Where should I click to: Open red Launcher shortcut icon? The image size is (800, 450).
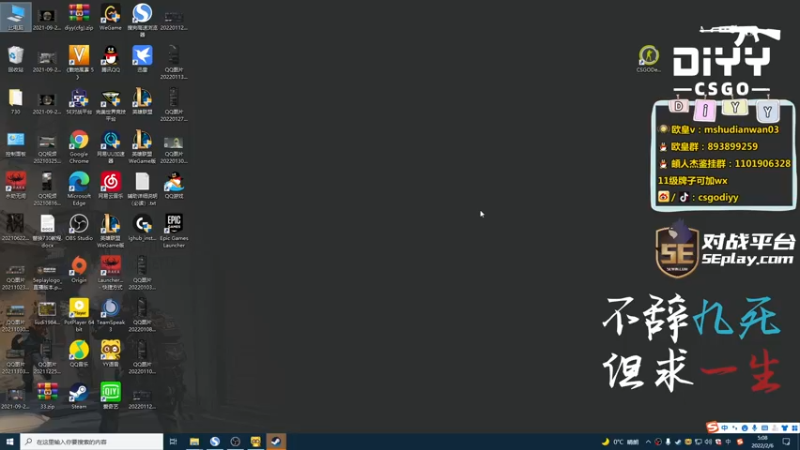coord(110,273)
